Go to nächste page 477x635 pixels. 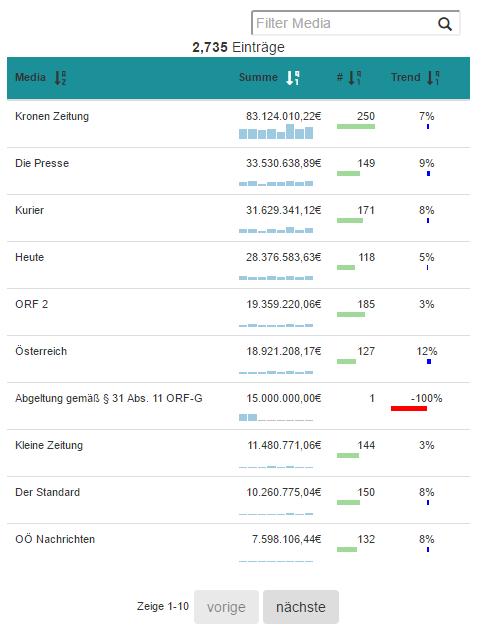pos(301,607)
